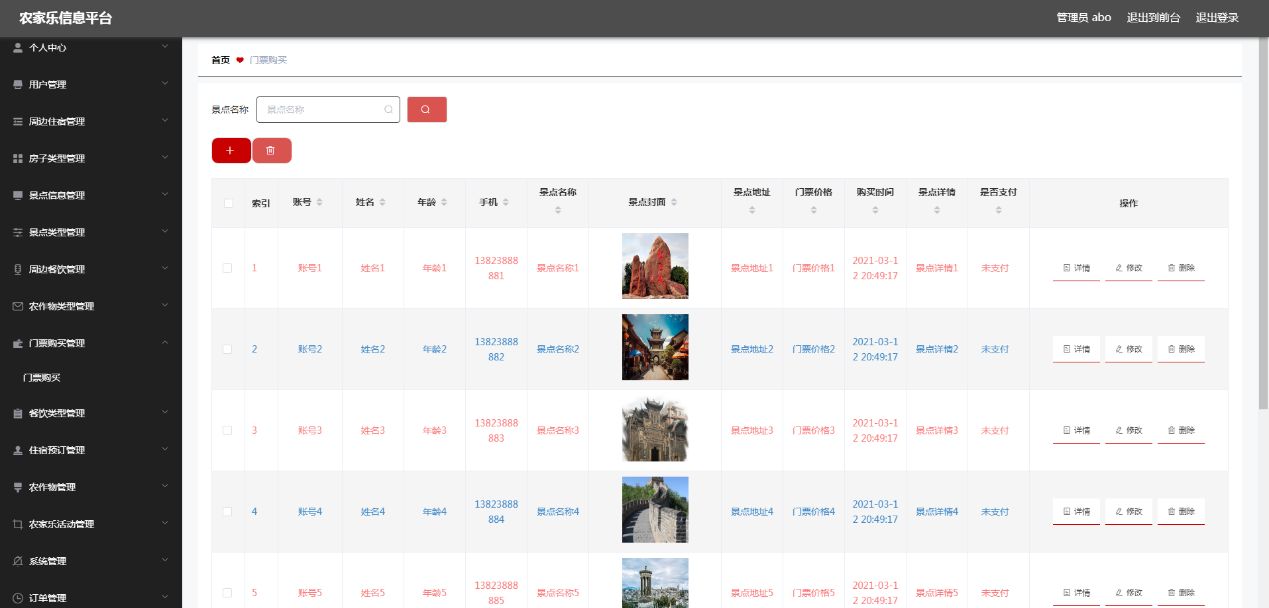The image size is (1269, 608).
Task: Expand 周边餐饮管理 chevron
Action: click(x=165, y=268)
